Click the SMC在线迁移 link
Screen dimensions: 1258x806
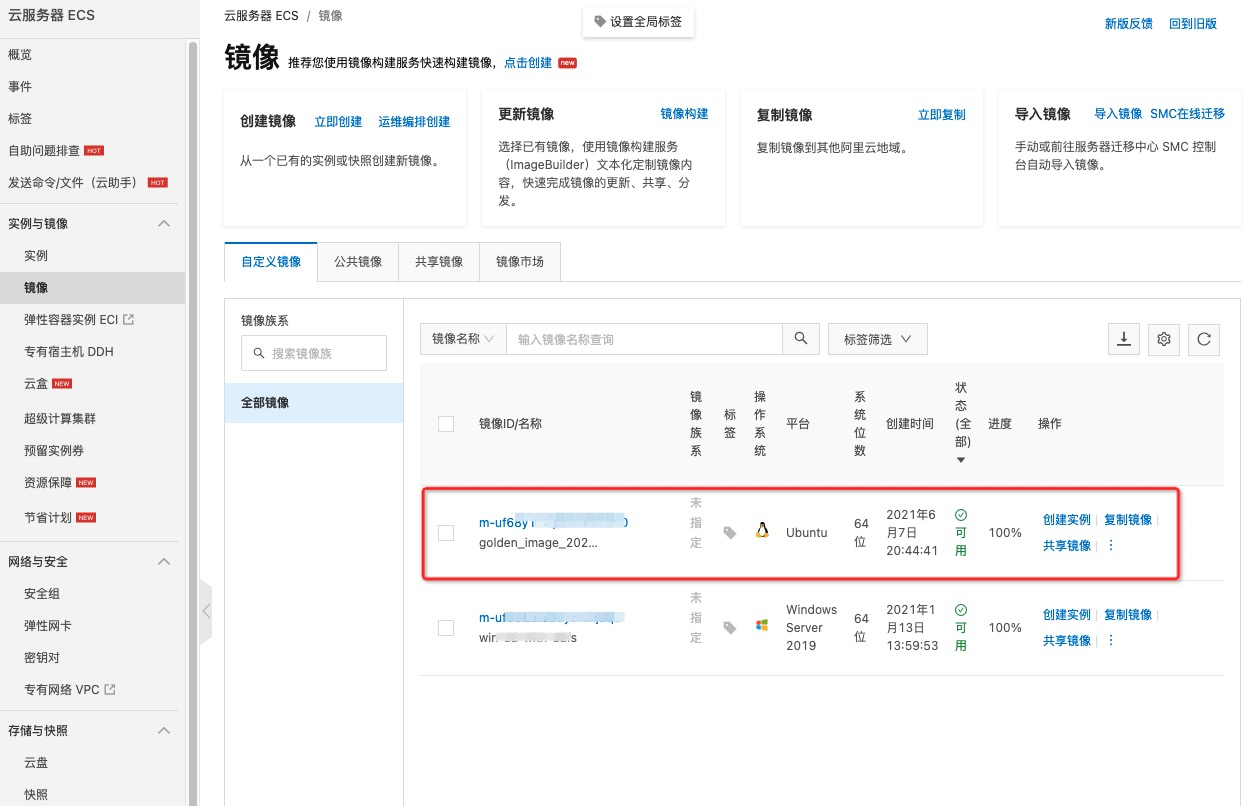click(1188, 114)
